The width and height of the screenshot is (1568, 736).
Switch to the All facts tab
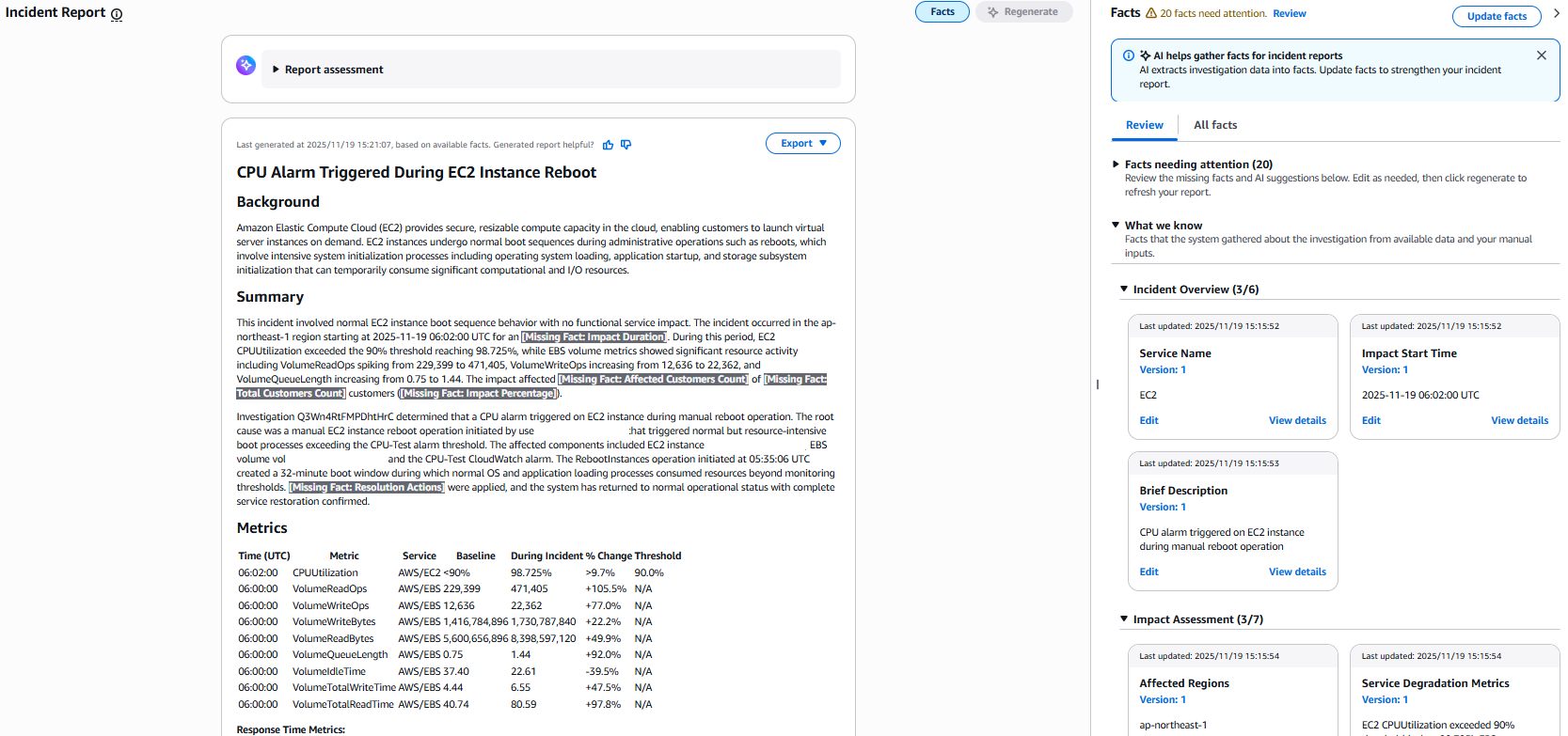click(1214, 125)
